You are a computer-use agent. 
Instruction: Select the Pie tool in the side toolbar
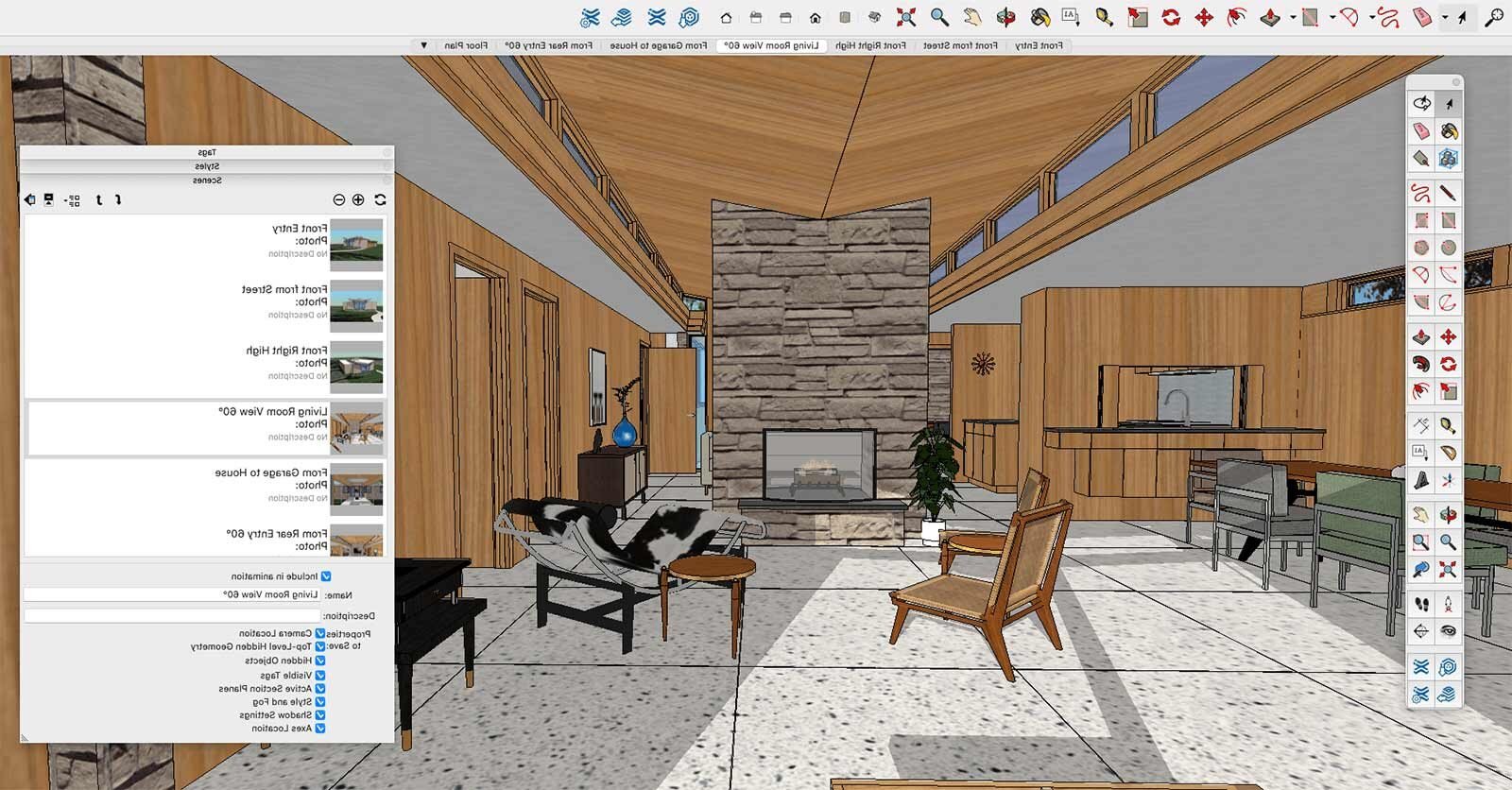click(x=1420, y=303)
